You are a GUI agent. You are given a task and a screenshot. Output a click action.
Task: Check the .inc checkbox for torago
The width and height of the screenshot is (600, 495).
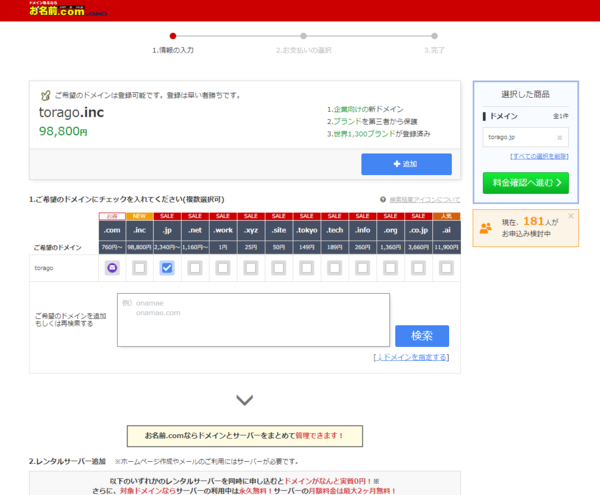[x=140, y=268]
